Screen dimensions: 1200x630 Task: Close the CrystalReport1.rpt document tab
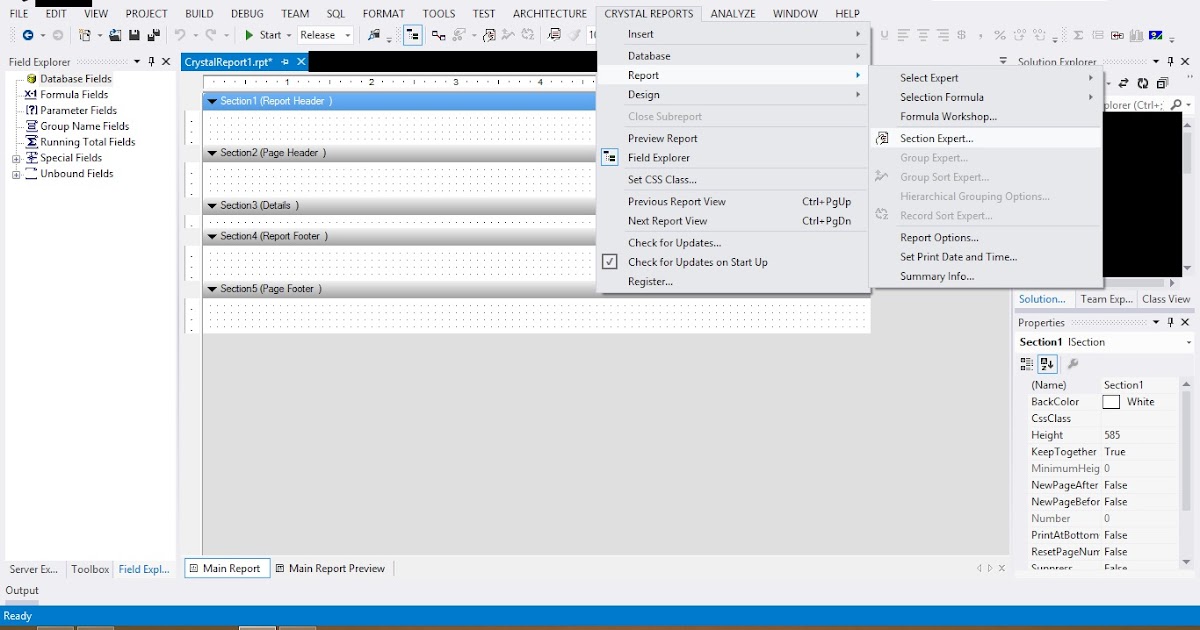[x=301, y=62]
